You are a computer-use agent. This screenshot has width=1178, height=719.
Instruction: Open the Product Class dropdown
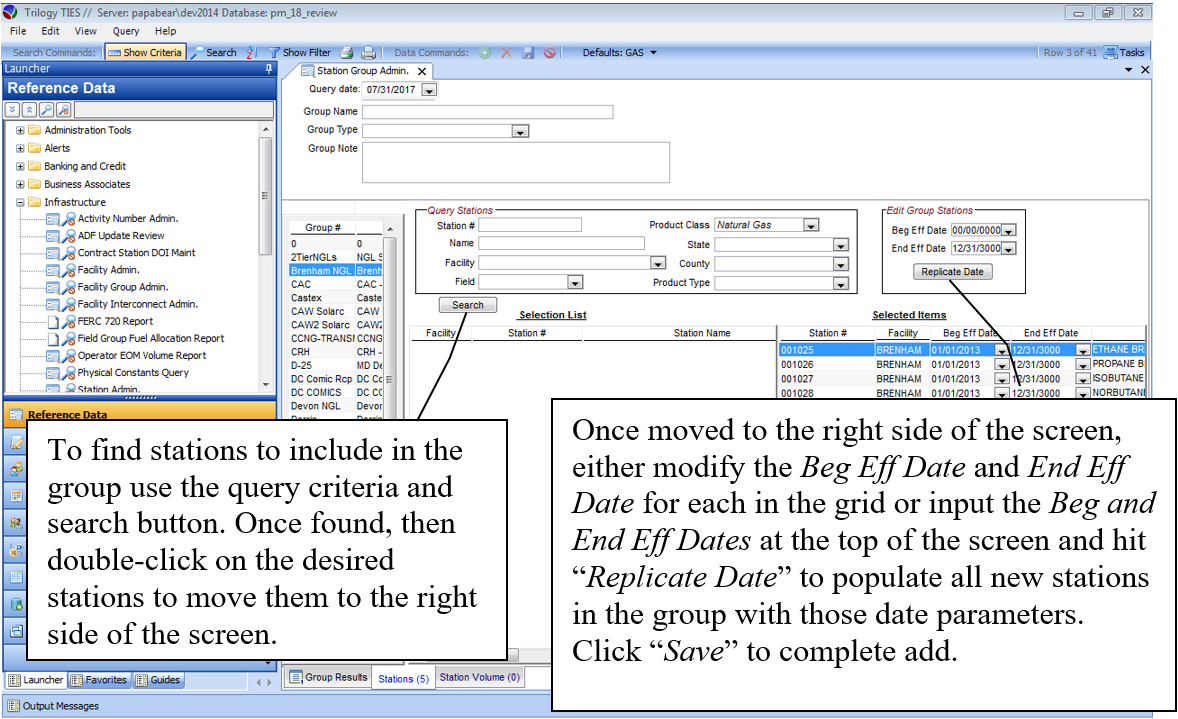tap(811, 225)
